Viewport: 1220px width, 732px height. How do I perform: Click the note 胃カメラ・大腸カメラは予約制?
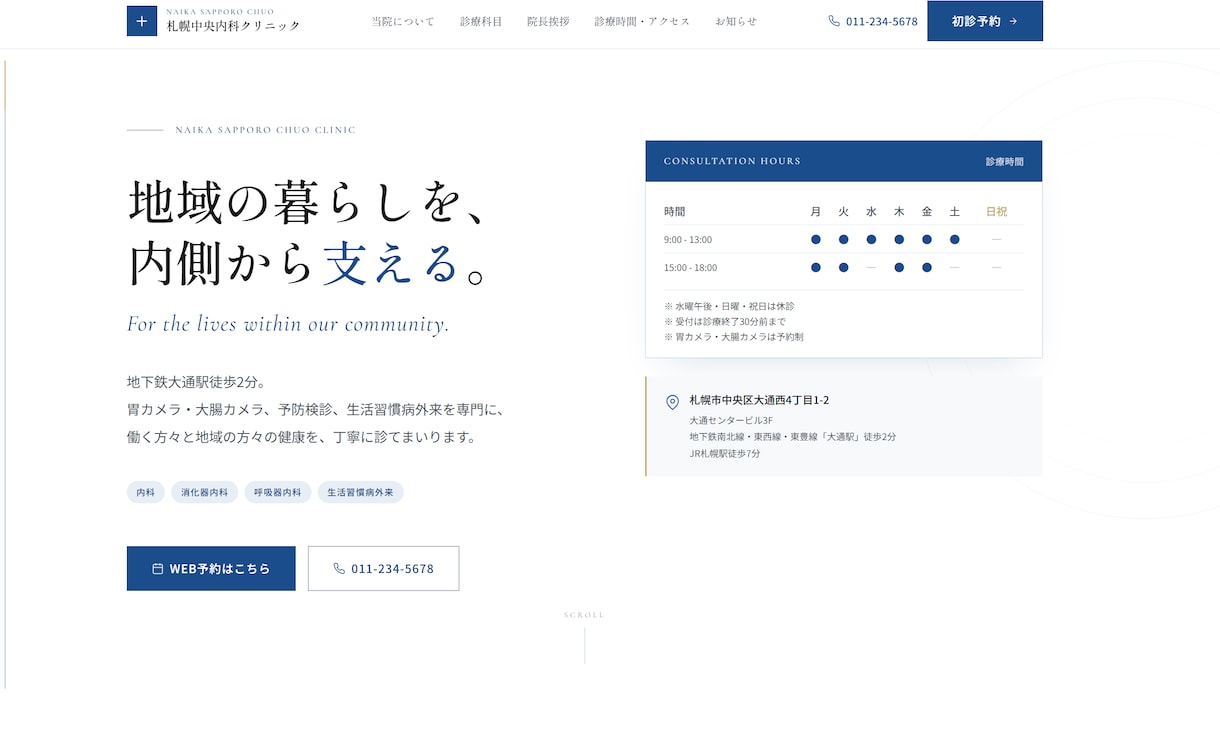(734, 337)
